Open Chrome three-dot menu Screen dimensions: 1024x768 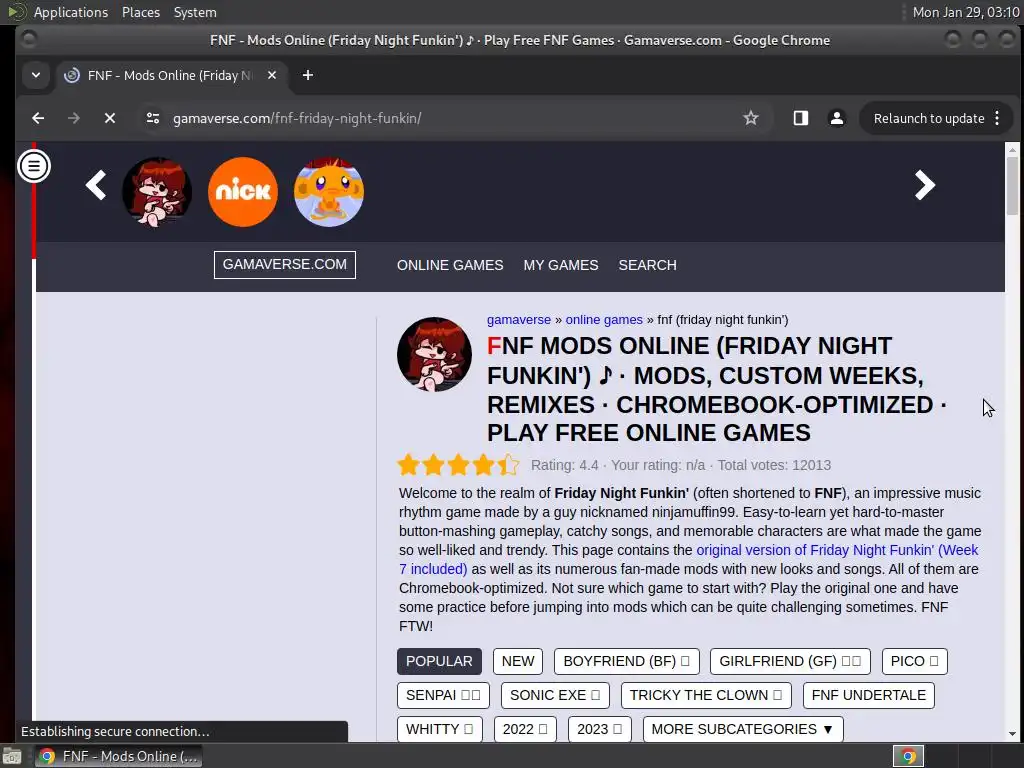pyautogui.click(x=997, y=118)
